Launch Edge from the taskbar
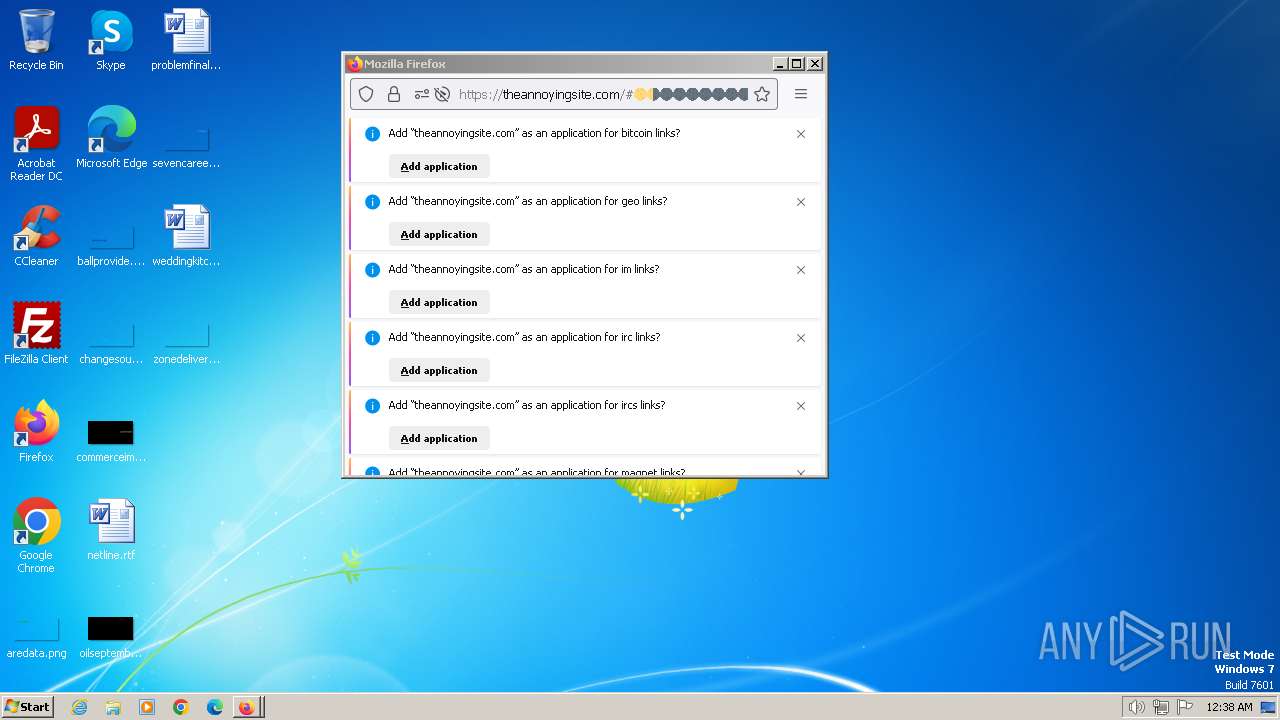Image resolution: width=1280 pixels, height=720 pixels. [215, 707]
